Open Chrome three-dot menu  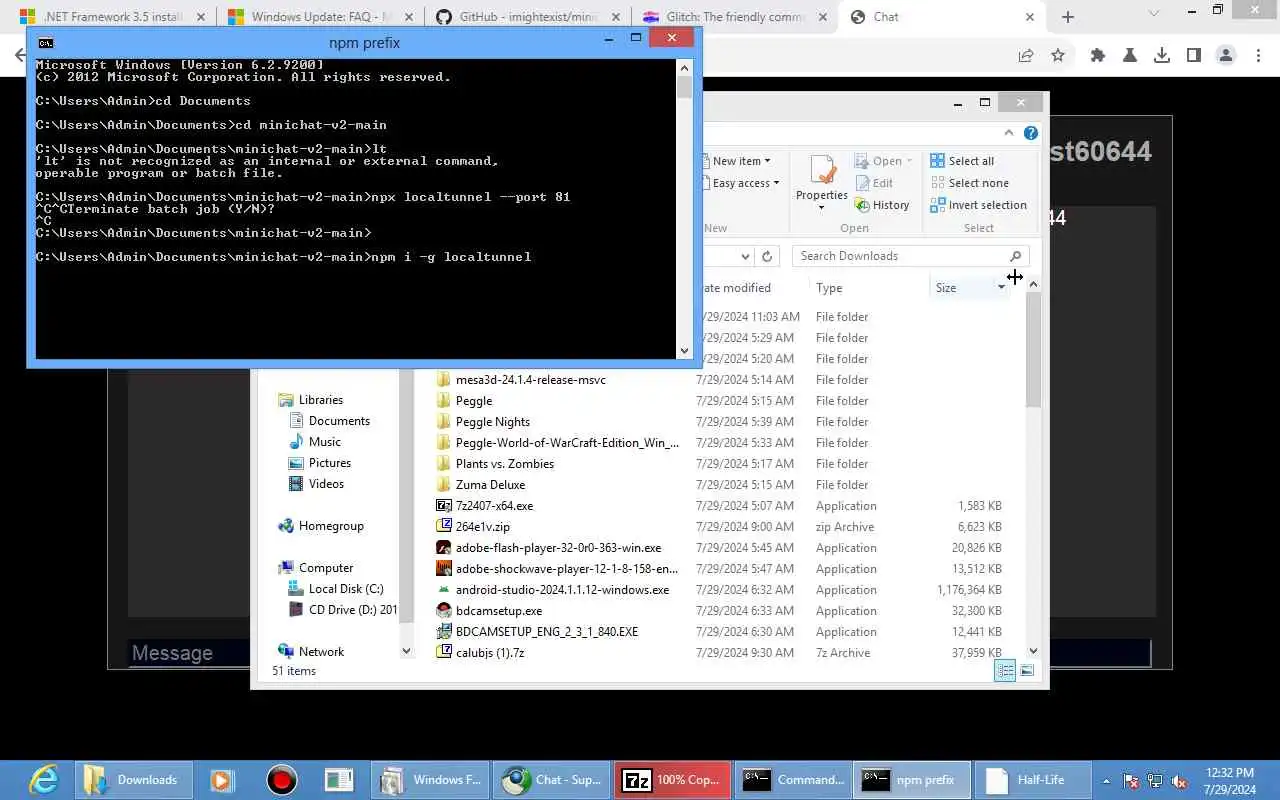point(1258,56)
